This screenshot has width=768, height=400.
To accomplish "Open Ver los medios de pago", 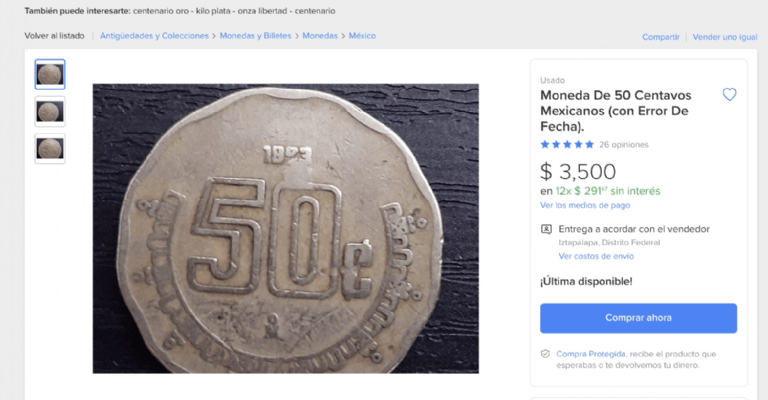I will pyautogui.click(x=585, y=205).
